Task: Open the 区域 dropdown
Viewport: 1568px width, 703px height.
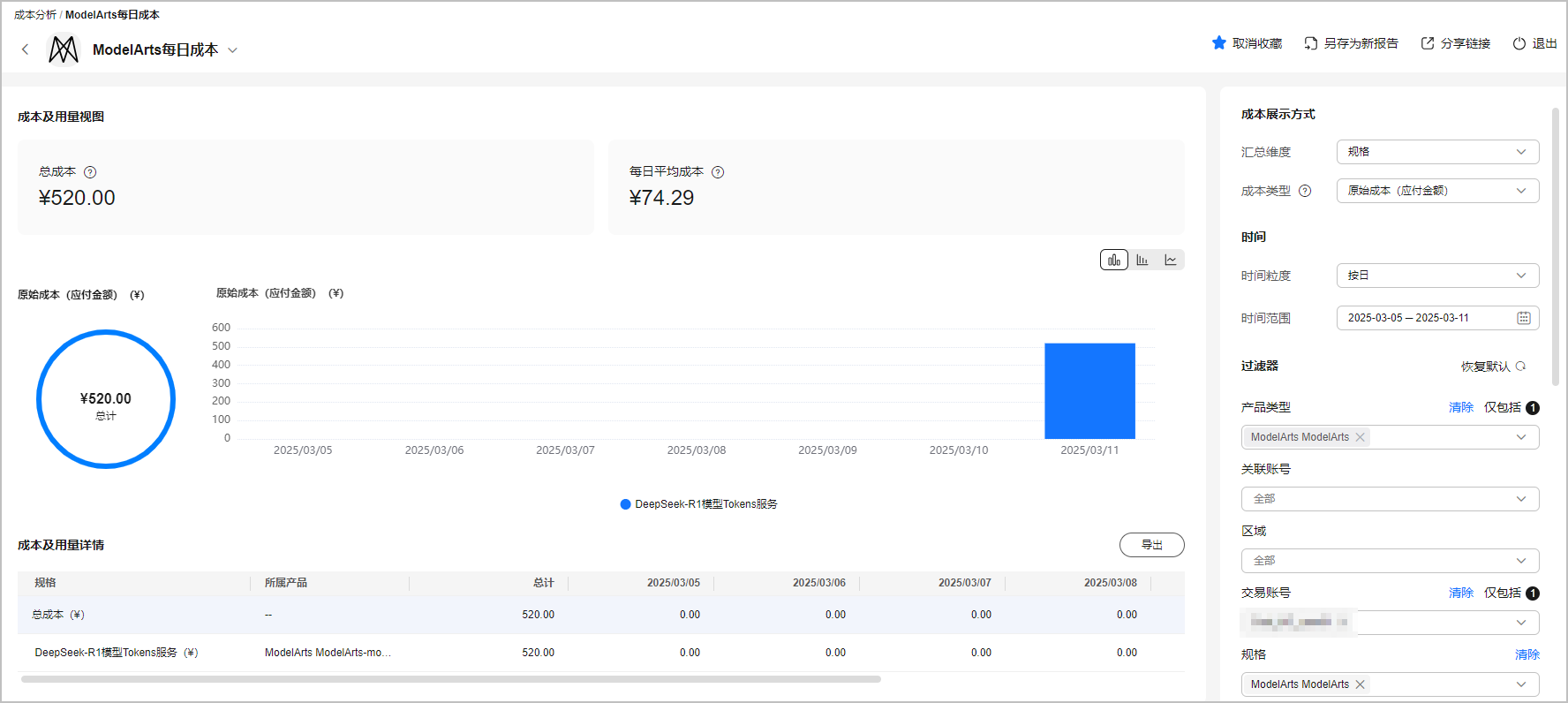Action: [x=1391, y=561]
